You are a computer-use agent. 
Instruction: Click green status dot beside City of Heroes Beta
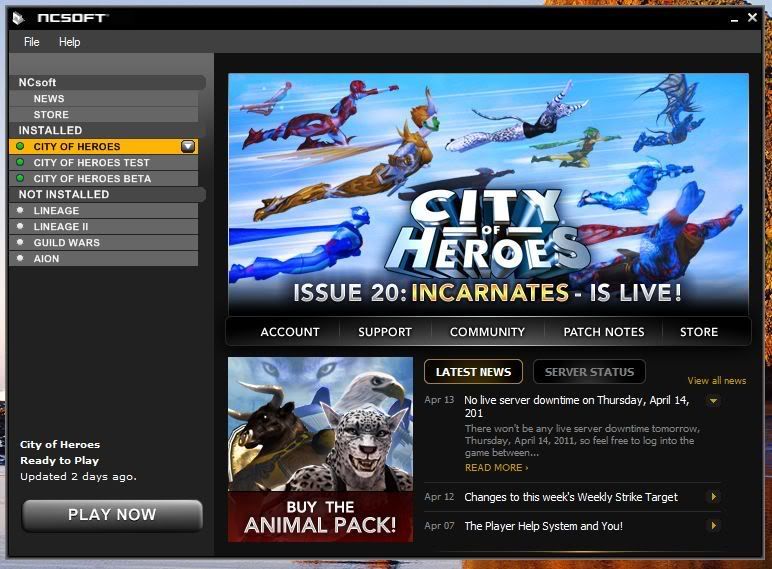pyautogui.click(x=20, y=178)
